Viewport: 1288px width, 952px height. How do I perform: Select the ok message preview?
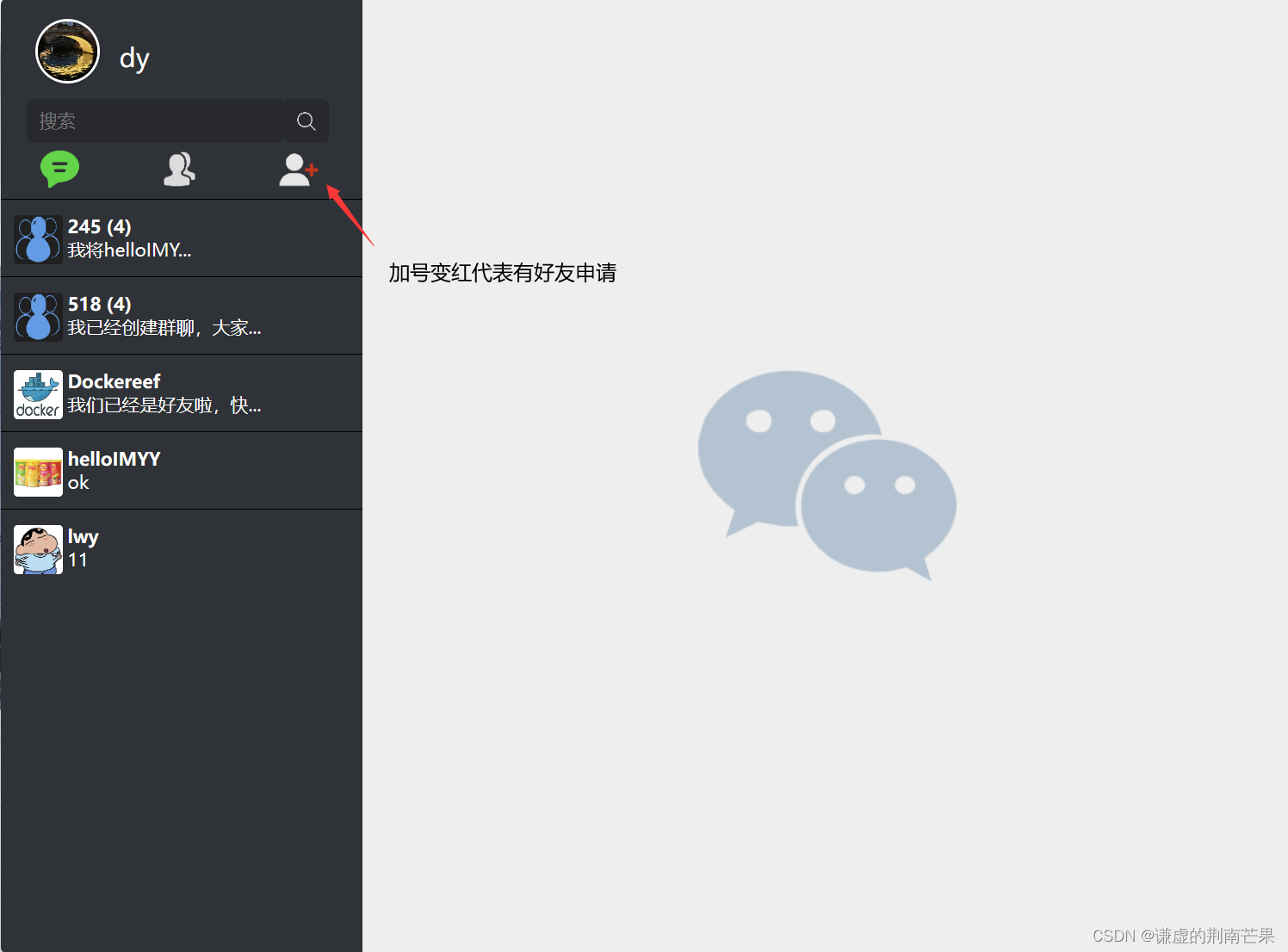[78, 483]
